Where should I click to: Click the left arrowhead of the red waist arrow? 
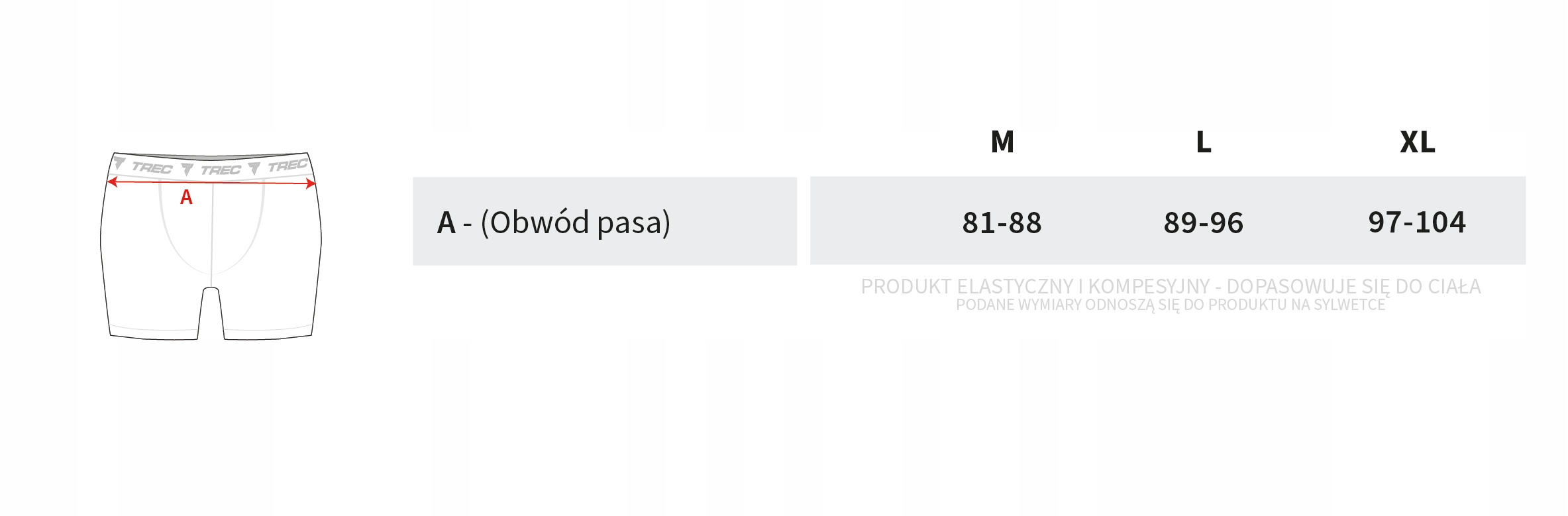[x=113, y=182]
